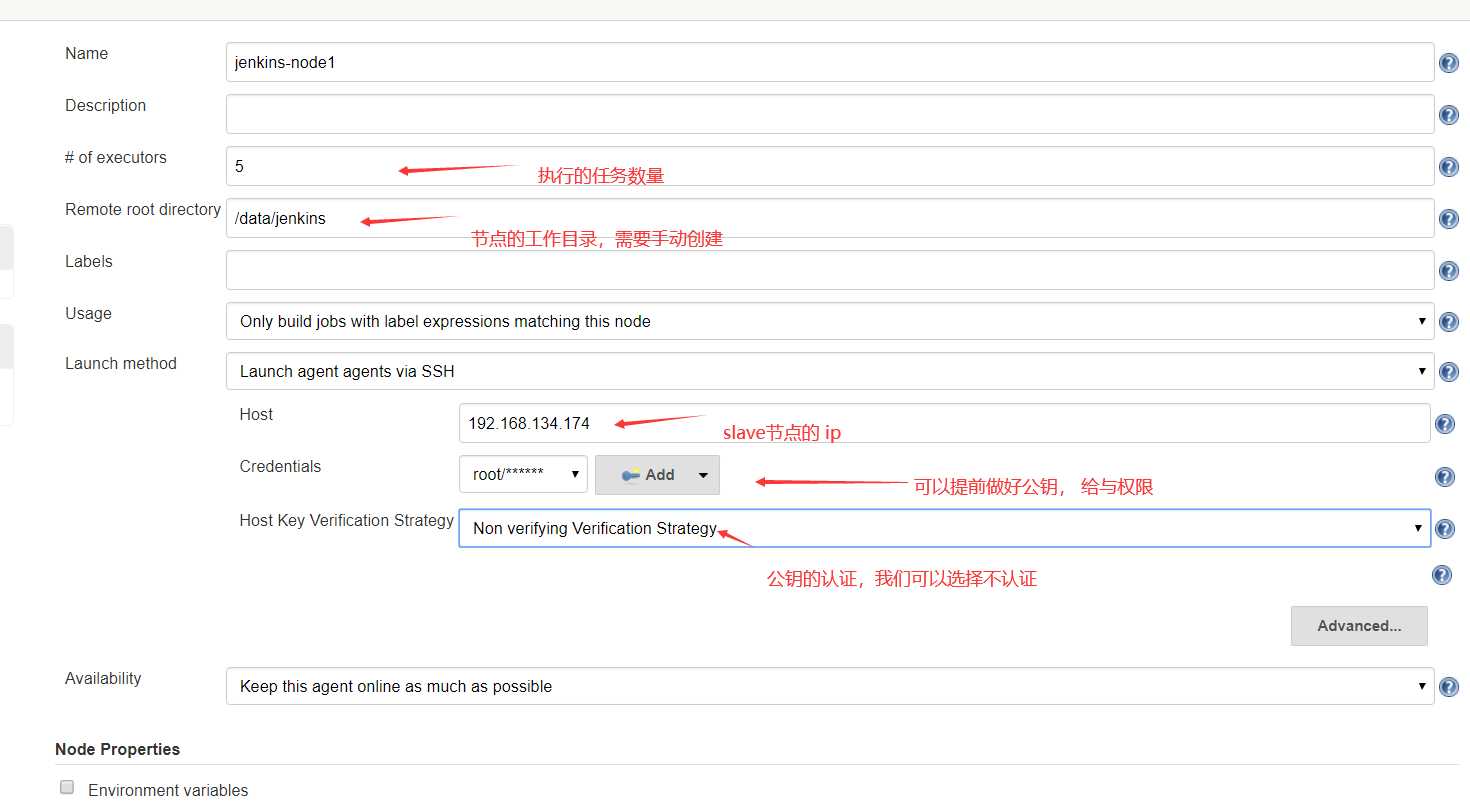Open help icon beside Labels field
This screenshot has height=807, width=1470.
tap(1448, 271)
